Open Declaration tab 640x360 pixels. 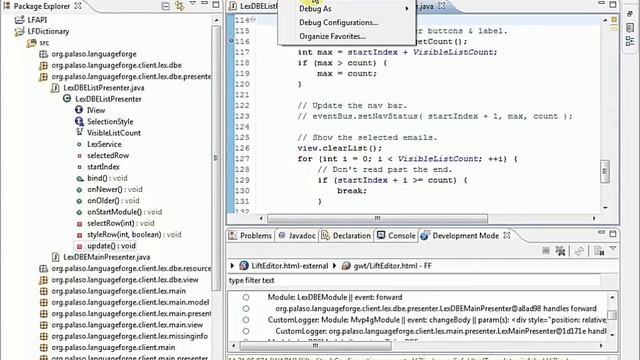coord(346,236)
